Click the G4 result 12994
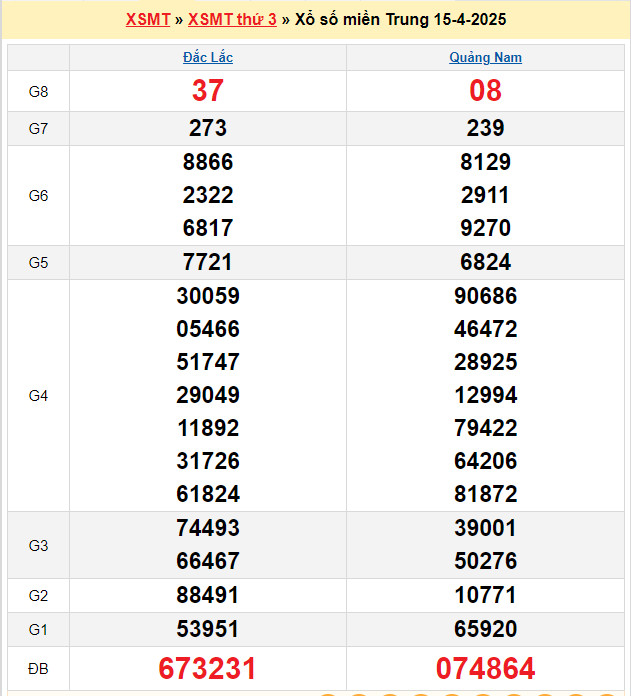The image size is (631, 696). pos(485,395)
